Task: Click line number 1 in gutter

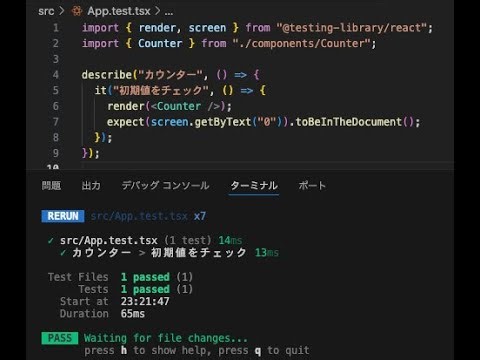Action: (x=56, y=28)
